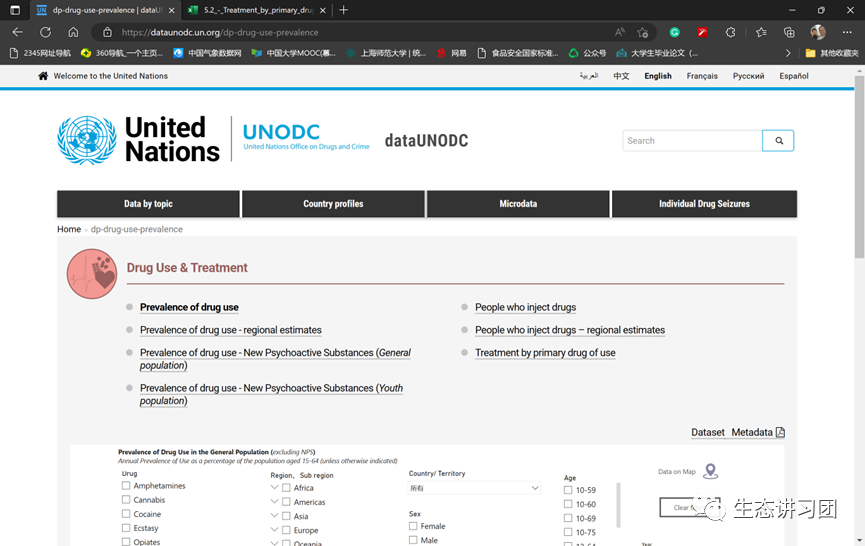Check the Africa region checkbox
The height and width of the screenshot is (546, 865).
coord(286,488)
